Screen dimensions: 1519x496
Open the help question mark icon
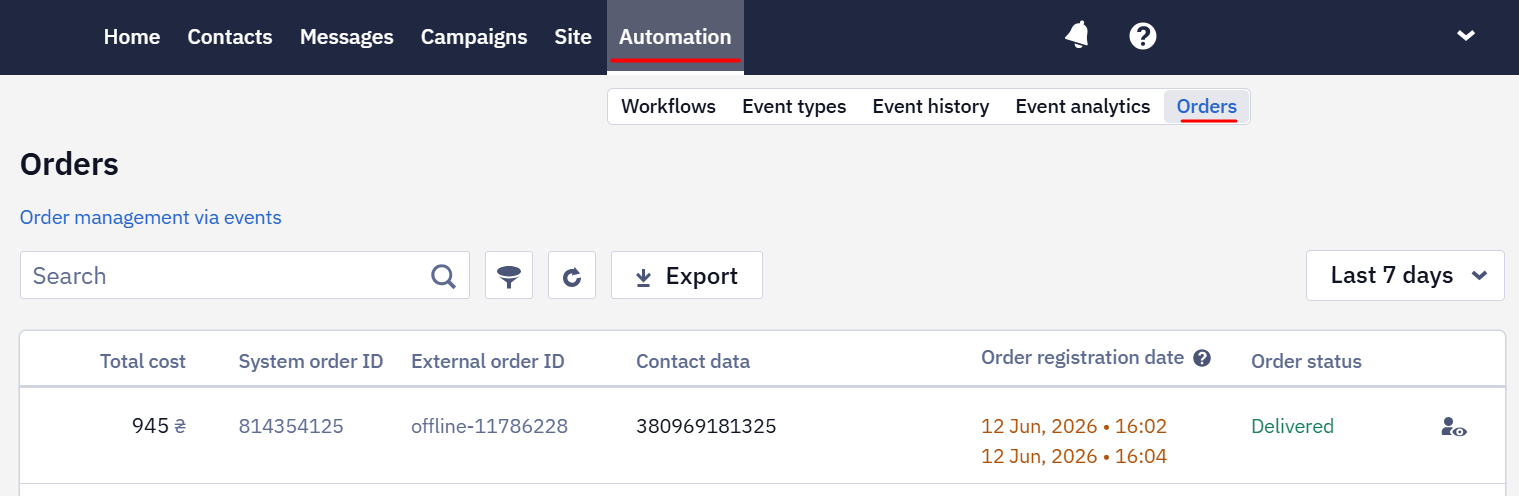pyautogui.click(x=1143, y=36)
